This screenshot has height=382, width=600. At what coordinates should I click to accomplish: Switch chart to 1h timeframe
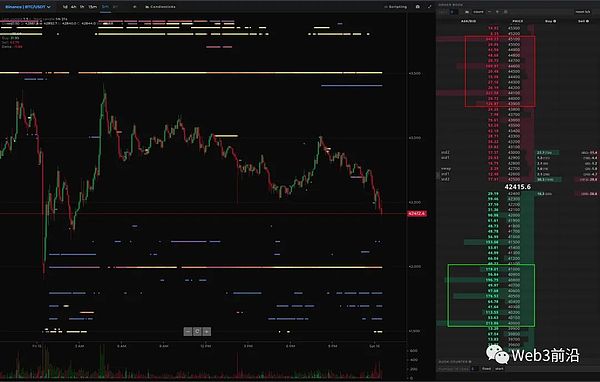[x=82, y=7]
